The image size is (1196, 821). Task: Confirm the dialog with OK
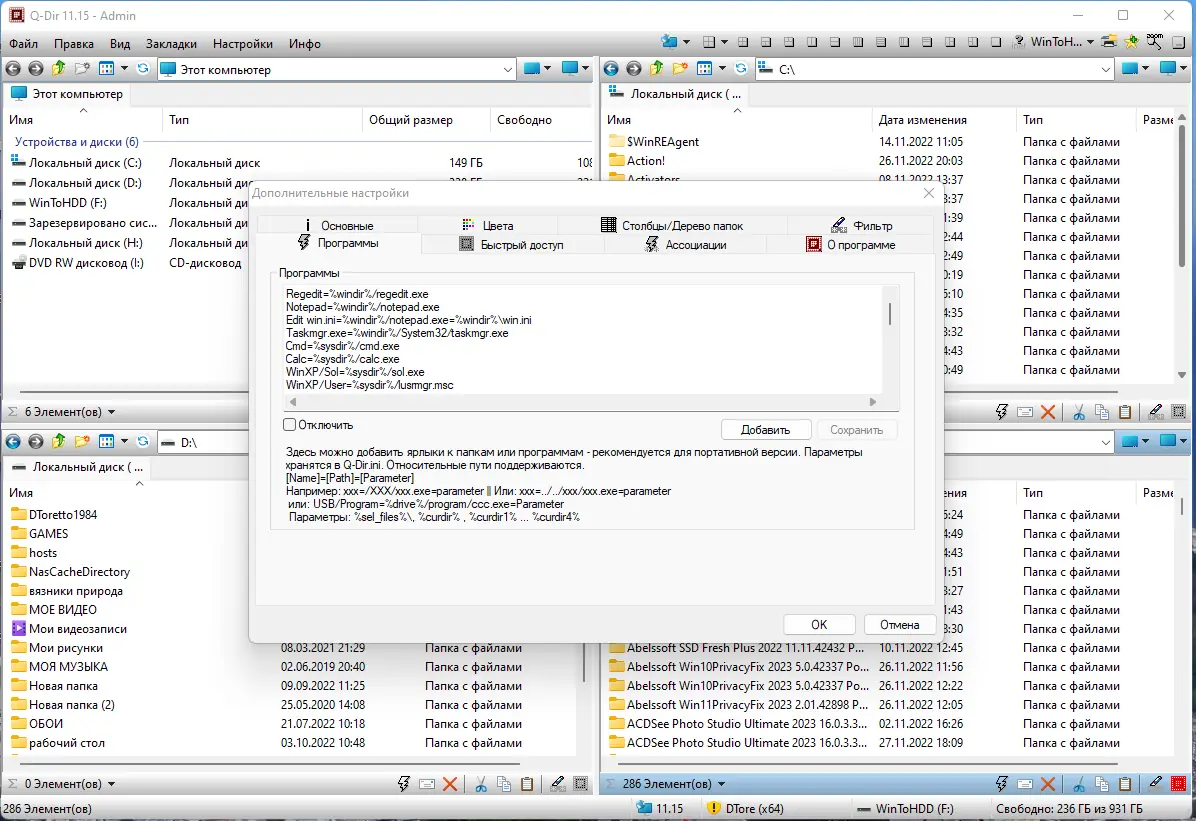click(x=818, y=624)
